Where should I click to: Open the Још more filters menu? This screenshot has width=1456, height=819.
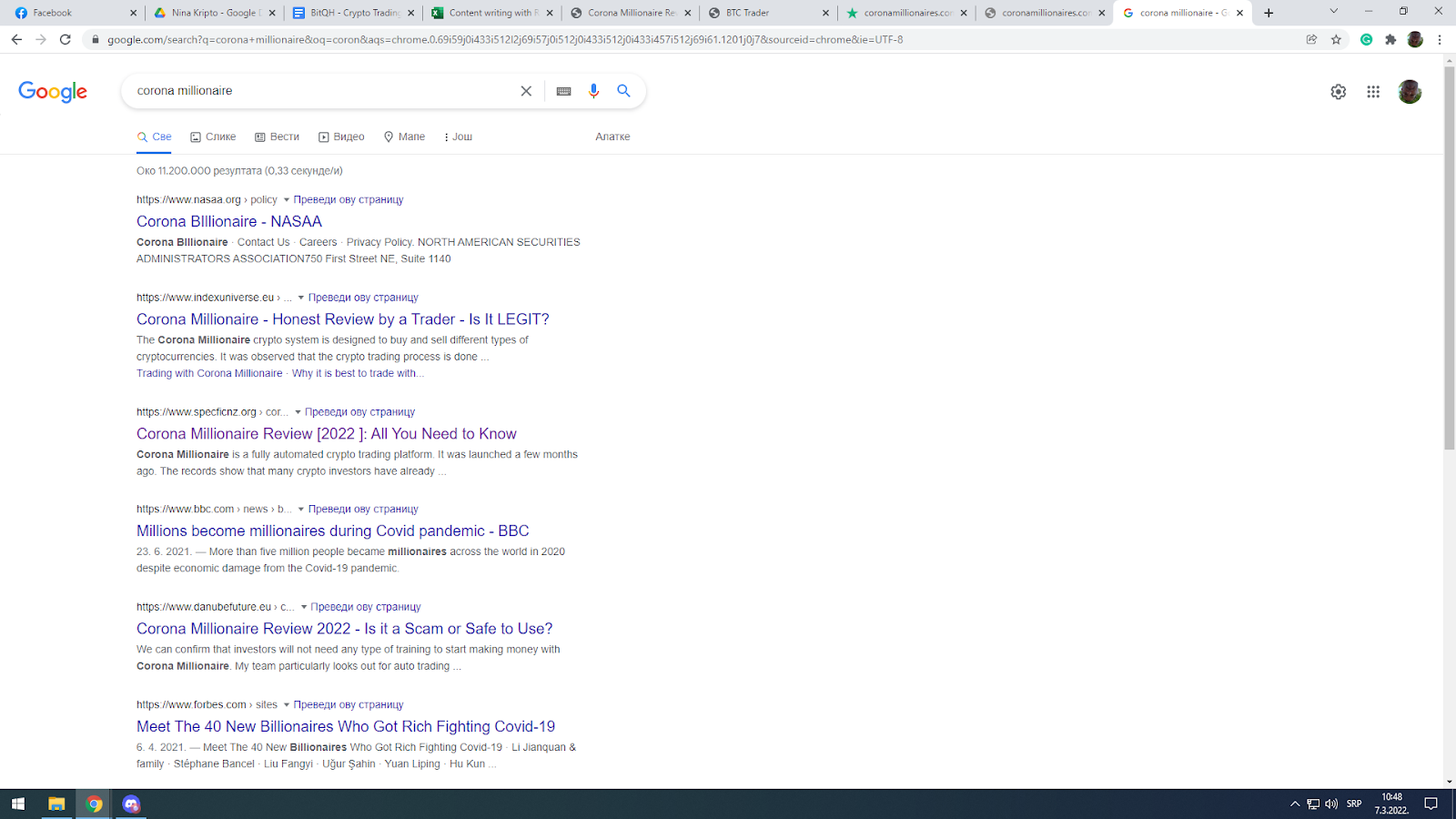point(458,136)
